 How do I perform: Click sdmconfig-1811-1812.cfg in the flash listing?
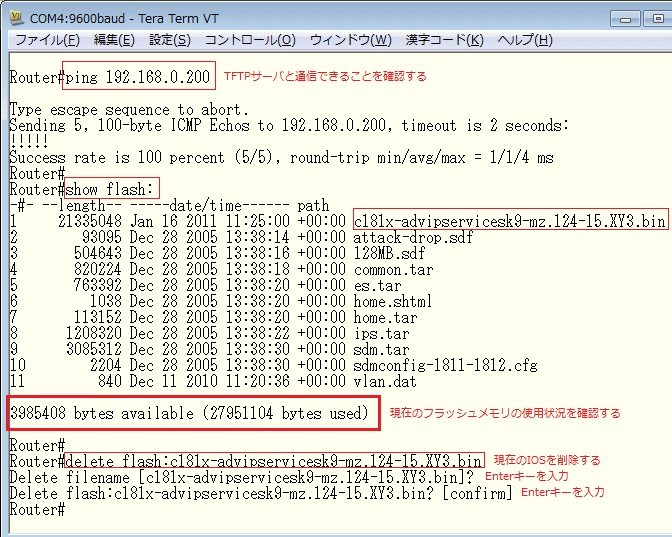[445, 365]
